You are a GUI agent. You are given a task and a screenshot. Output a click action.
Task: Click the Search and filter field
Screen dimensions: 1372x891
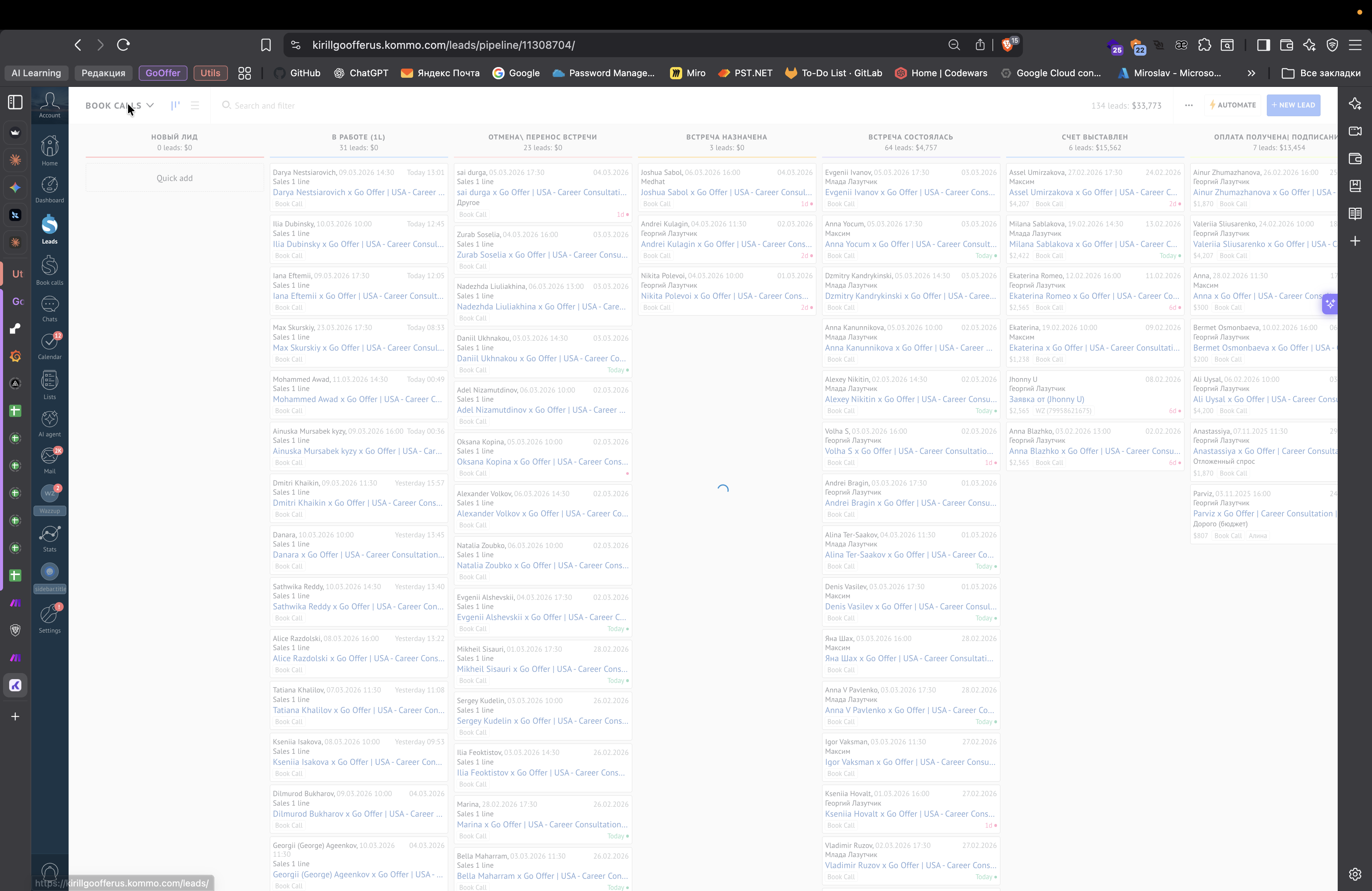tap(264, 106)
